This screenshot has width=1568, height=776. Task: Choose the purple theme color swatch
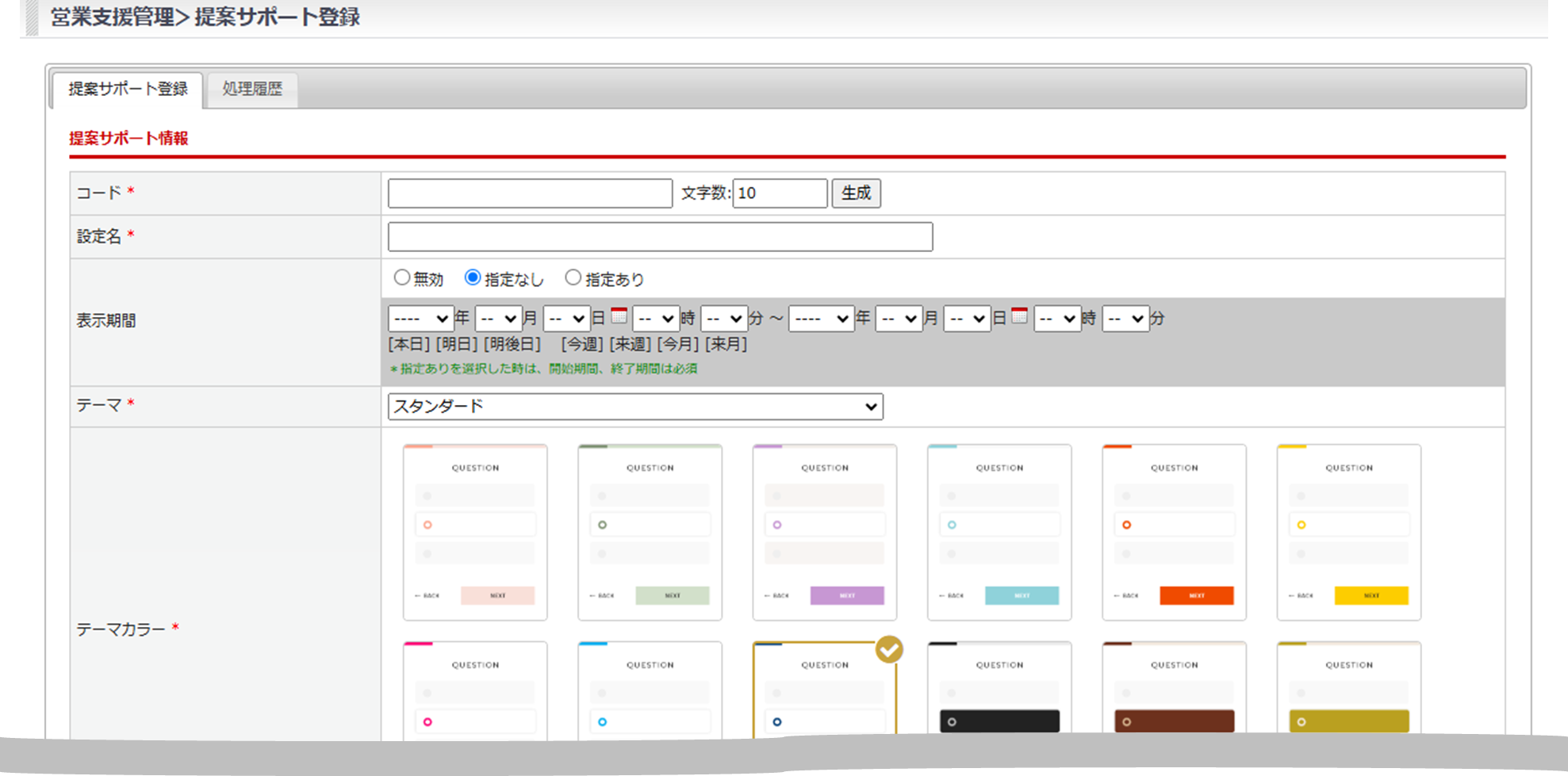[824, 532]
